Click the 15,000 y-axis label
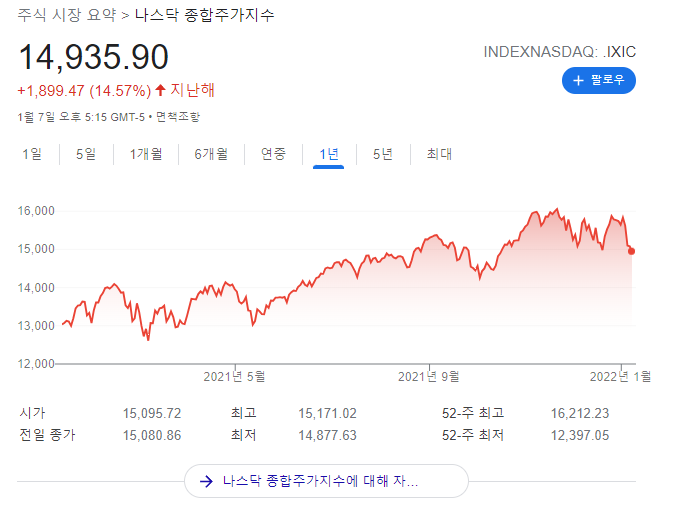Viewport: 686px width, 512px height. 36,249
